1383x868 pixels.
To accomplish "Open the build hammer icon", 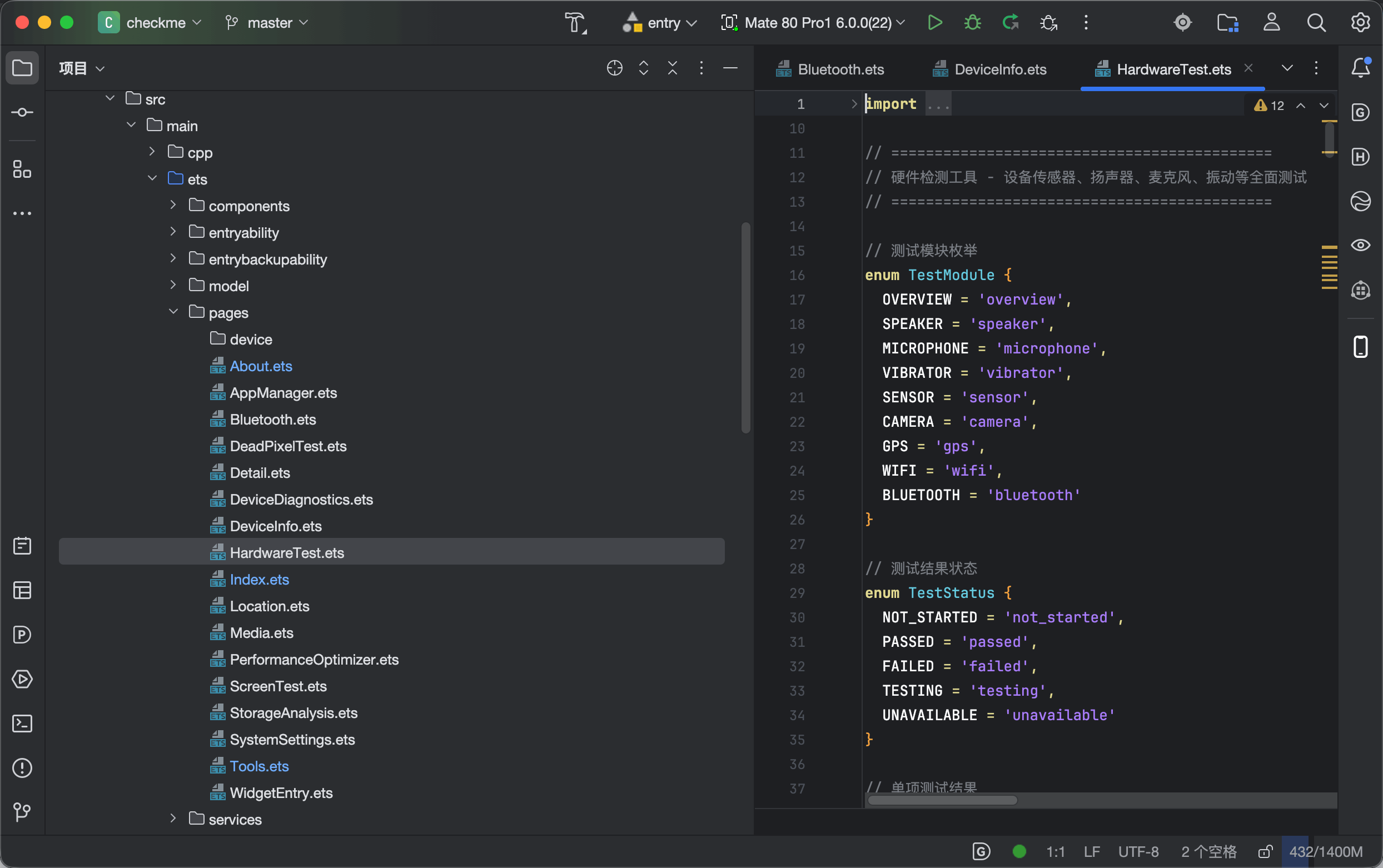I will click(575, 23).
